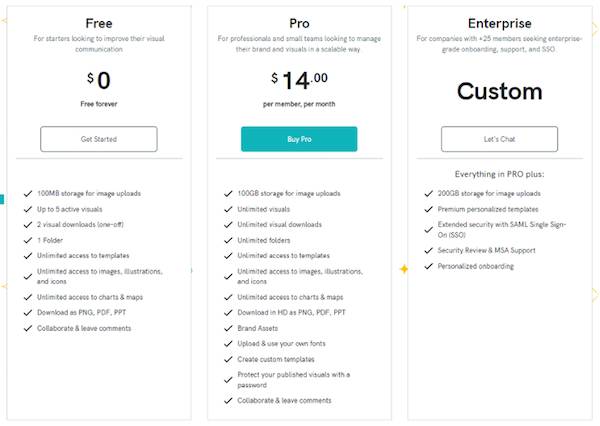The width and height of the screenshot is (600, 426).
Task: Click checkmark beside 100MB storage for image uploads
Action: [28, 193]
